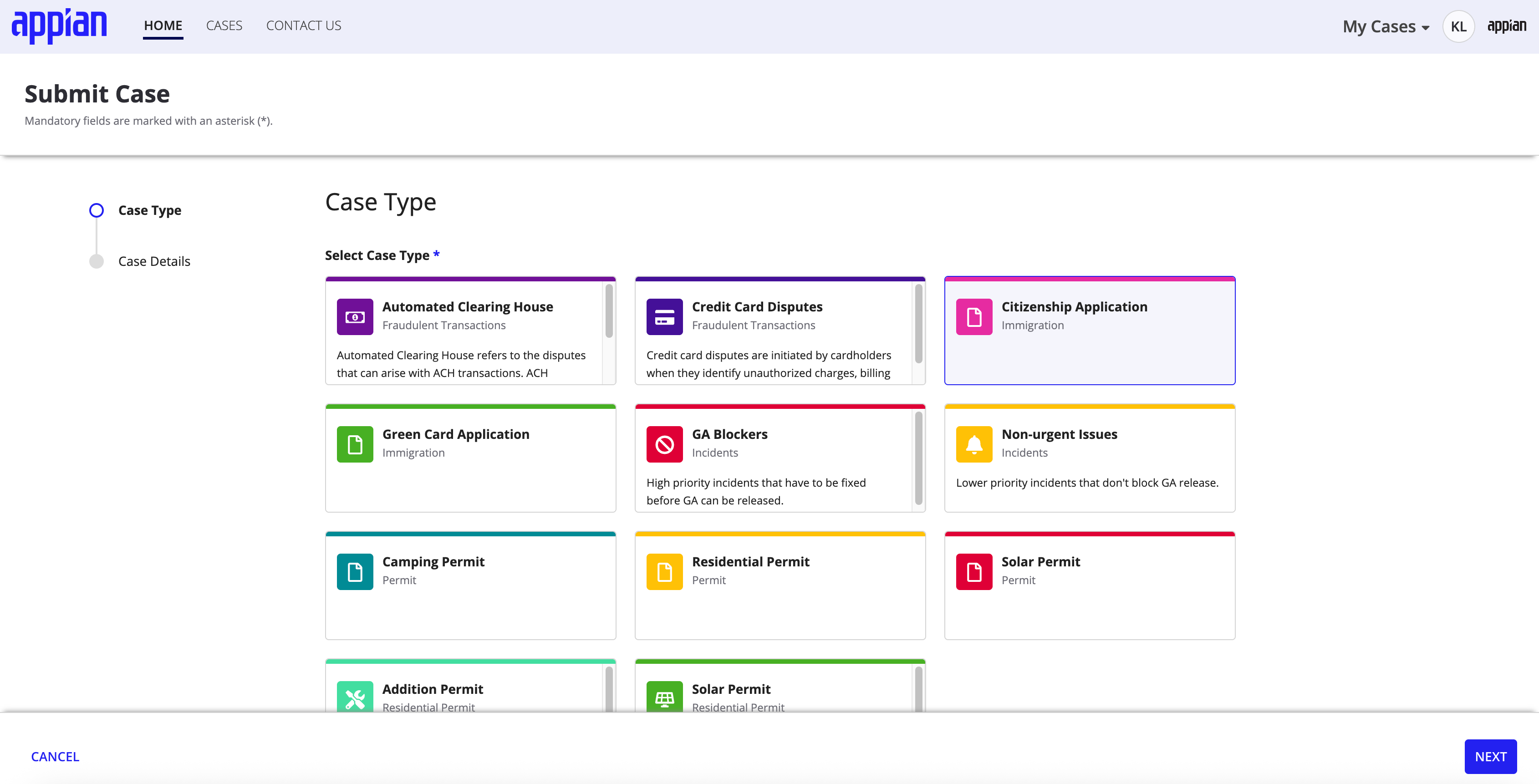This screenshot has width=1539, height=784.
Task: Click the yellow Residential Permit document icon
Action: tap(664, 572)
